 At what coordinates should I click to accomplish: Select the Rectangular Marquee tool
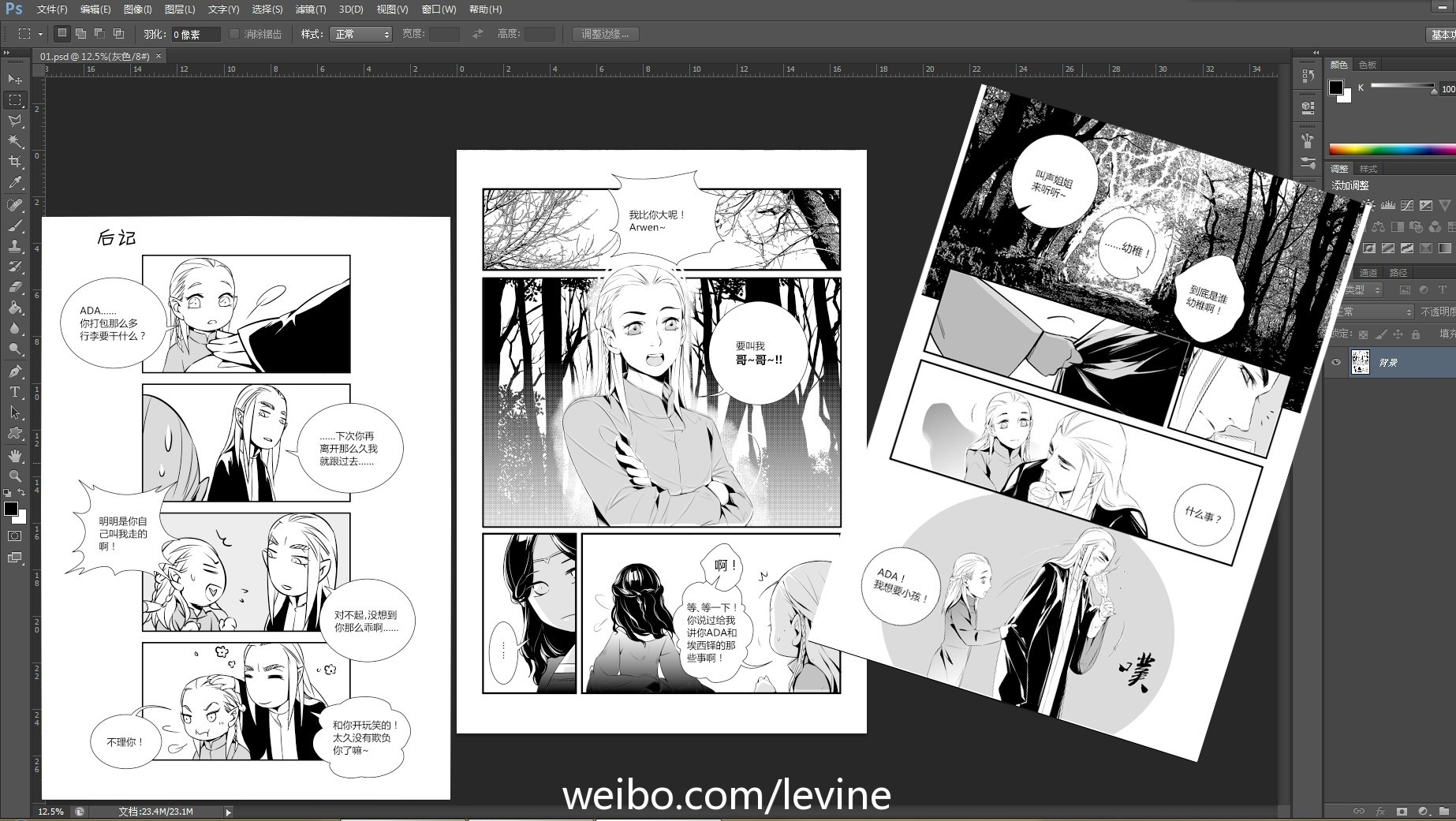(x=15, y=100)
